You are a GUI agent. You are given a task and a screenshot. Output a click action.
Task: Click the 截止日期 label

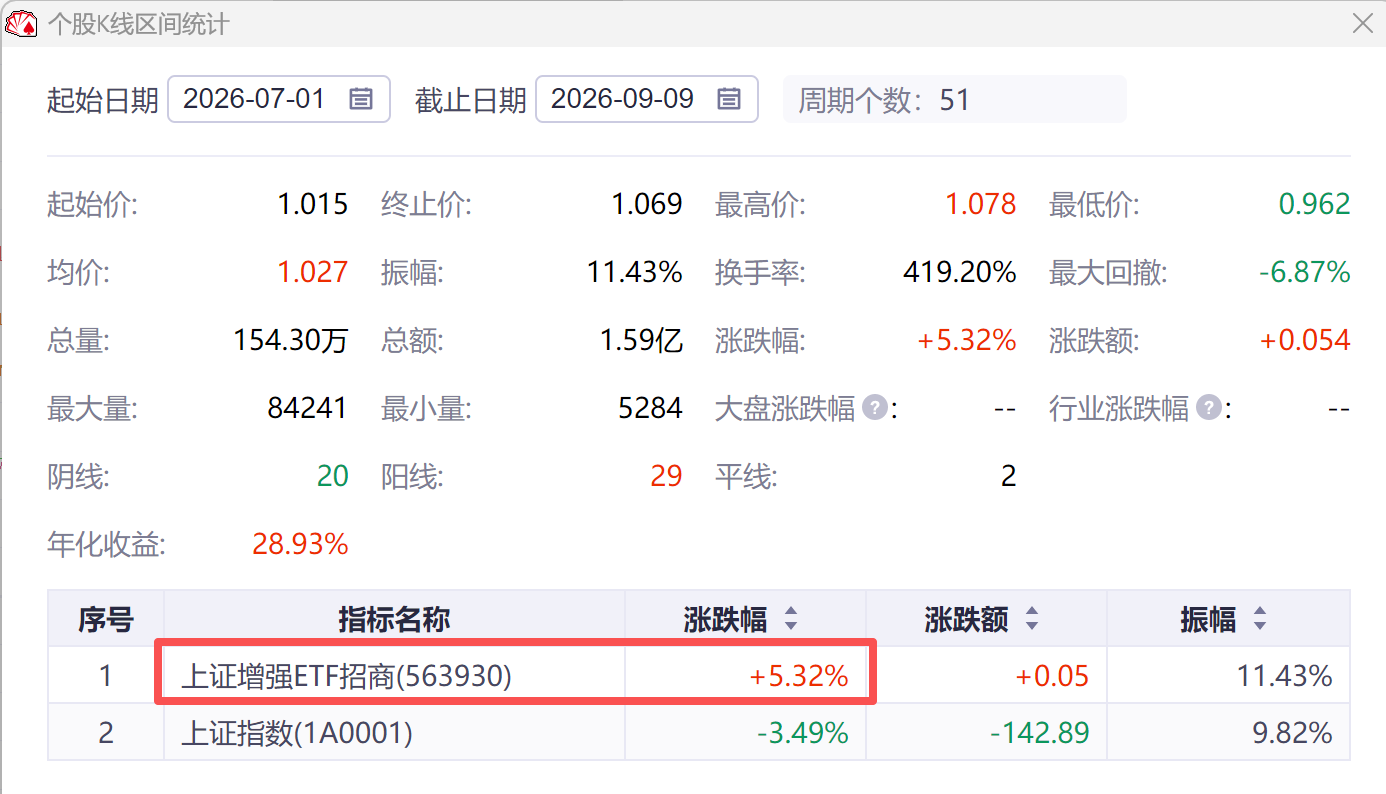[471, 99]
